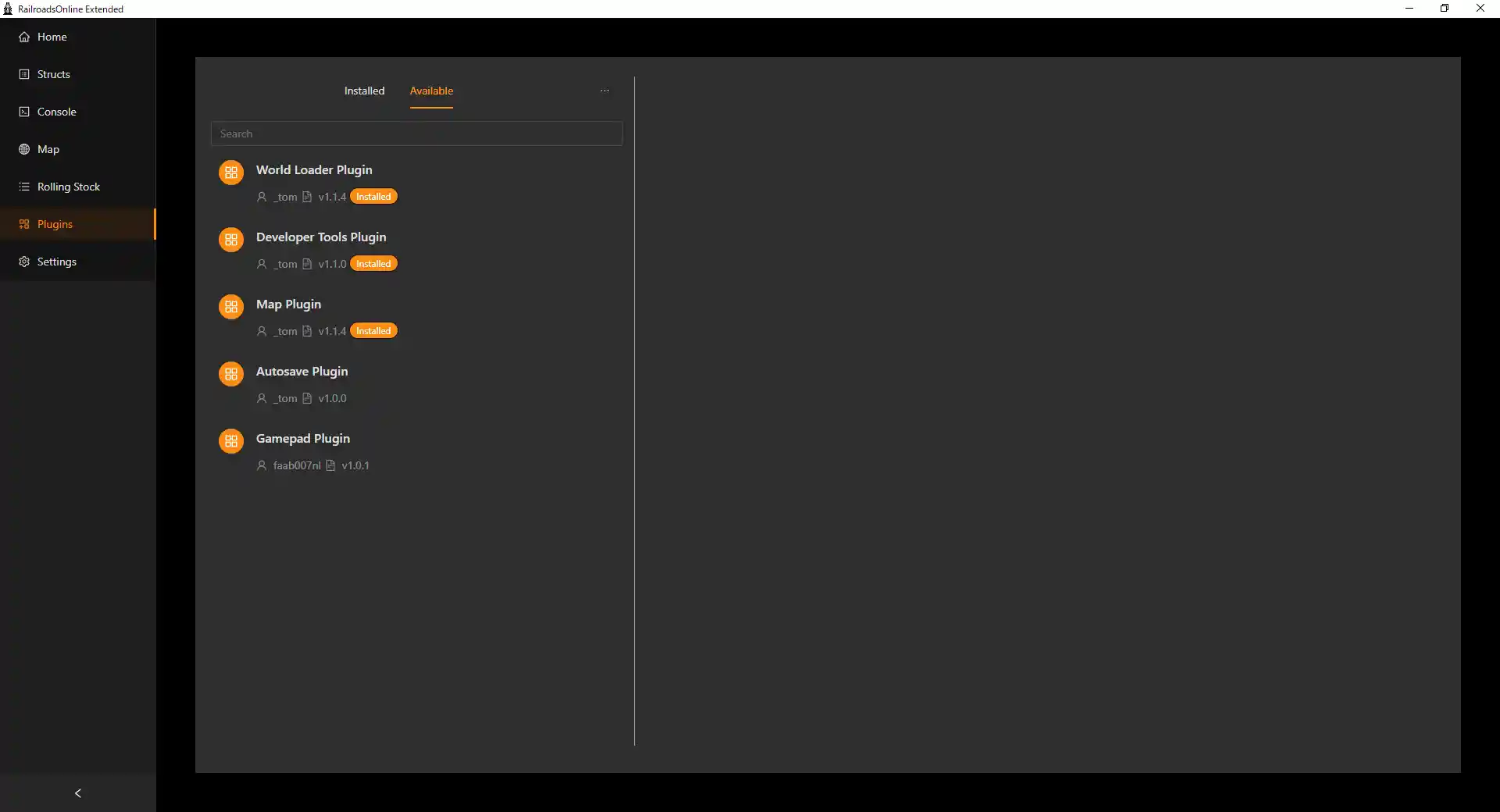Click author name faab007nl
Image resolution: width=1500 pixels, height=812 pixels.
coord(297,465)
